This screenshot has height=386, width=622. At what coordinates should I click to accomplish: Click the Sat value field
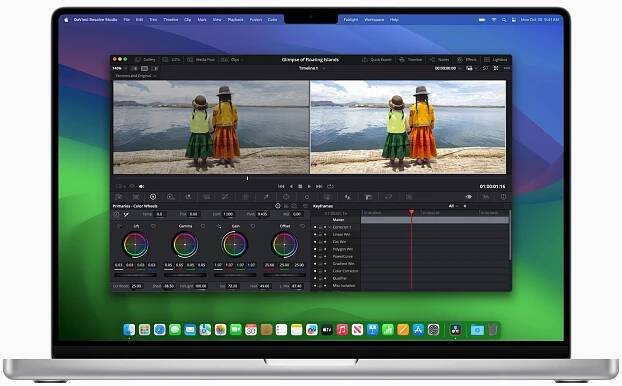233,286
